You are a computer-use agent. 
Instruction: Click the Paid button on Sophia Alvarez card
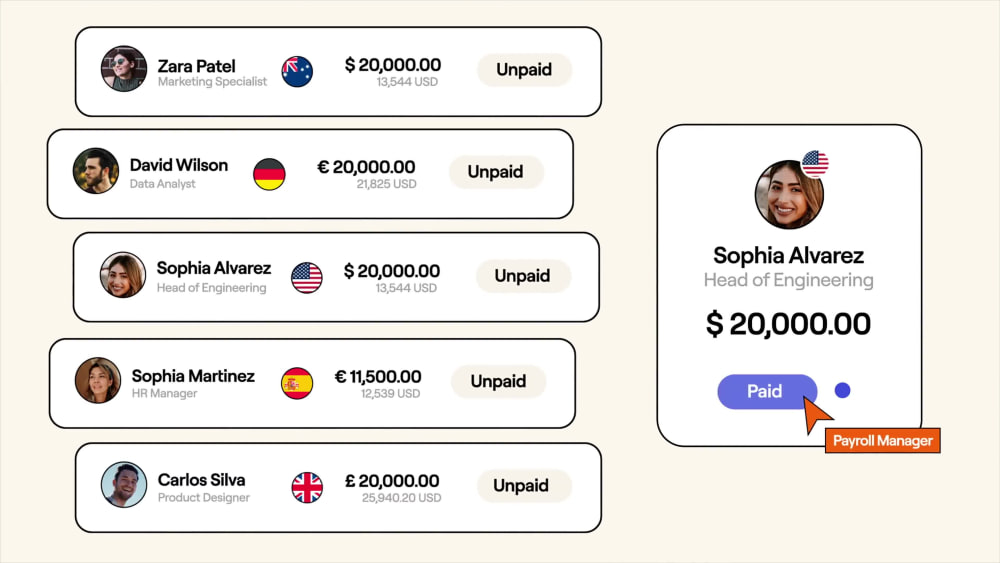(767, 391)
